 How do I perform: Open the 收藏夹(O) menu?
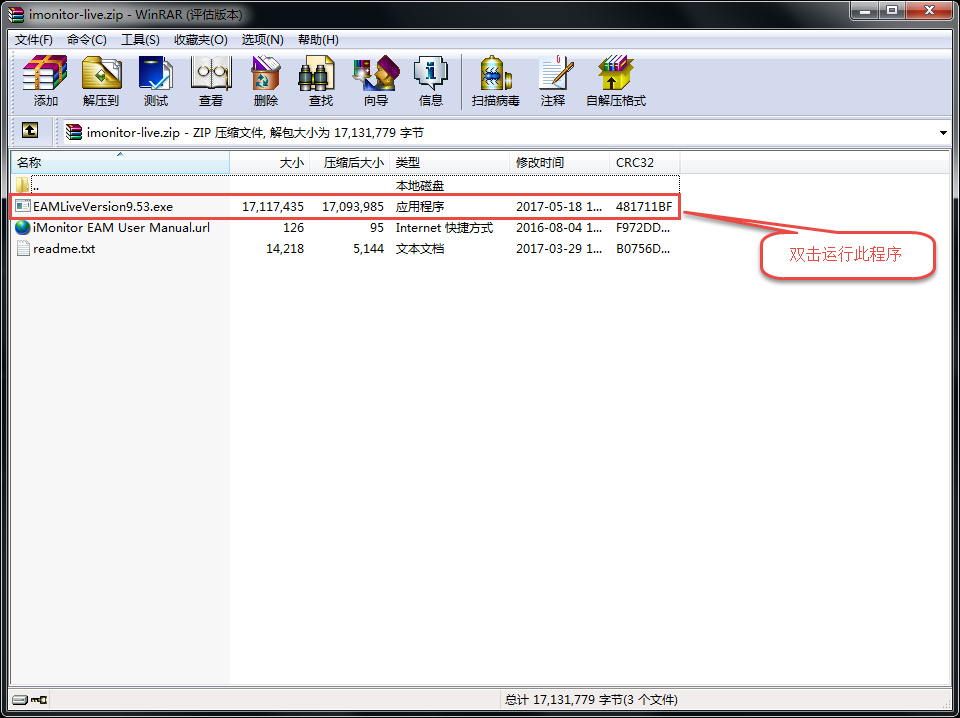(x=201, y=40)
